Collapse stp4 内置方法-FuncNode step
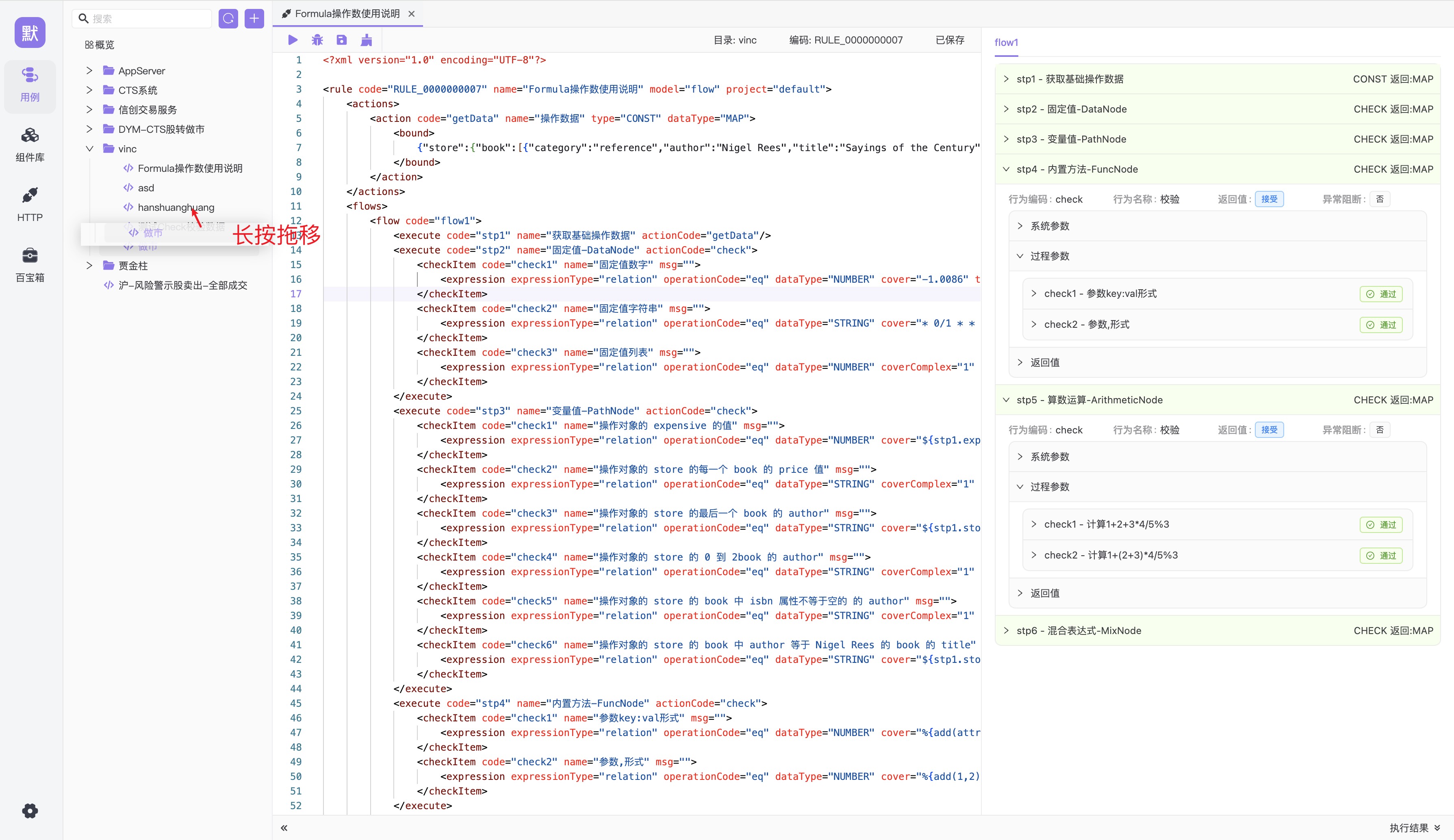Screen dimensions: 1454x840 coord(1006,169)
